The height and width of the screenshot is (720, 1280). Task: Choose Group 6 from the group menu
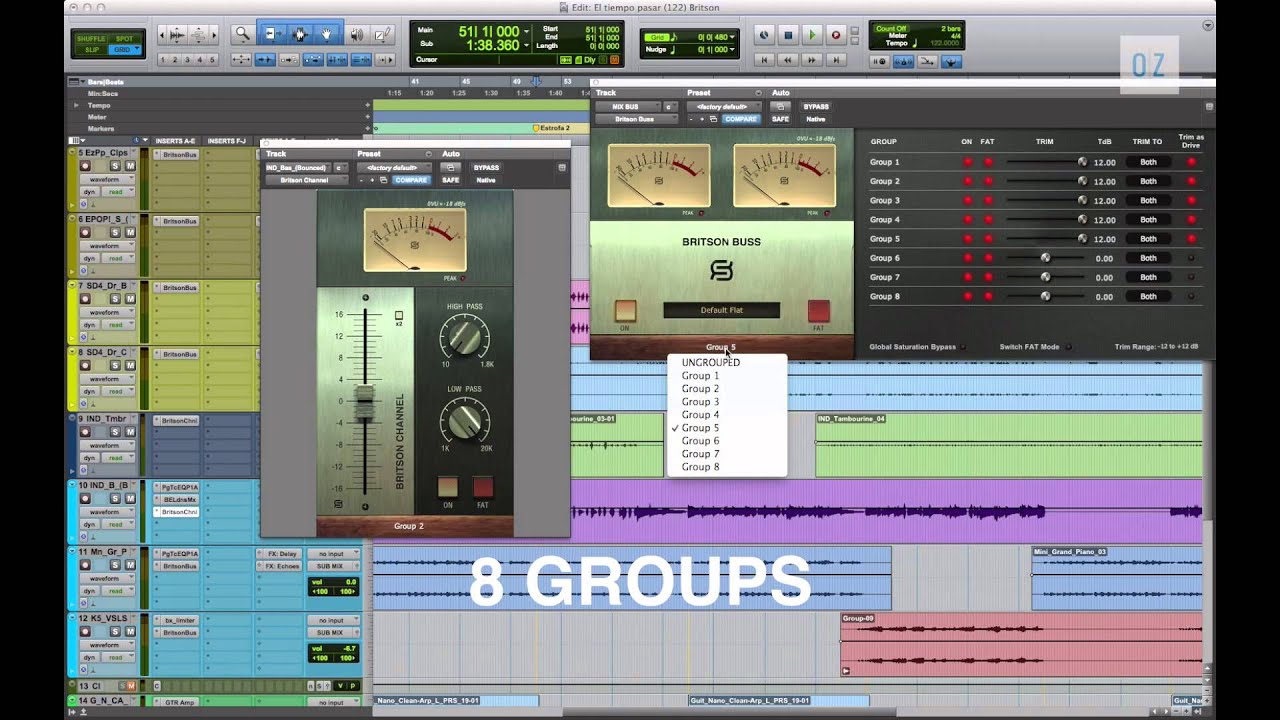click(727, 441)
